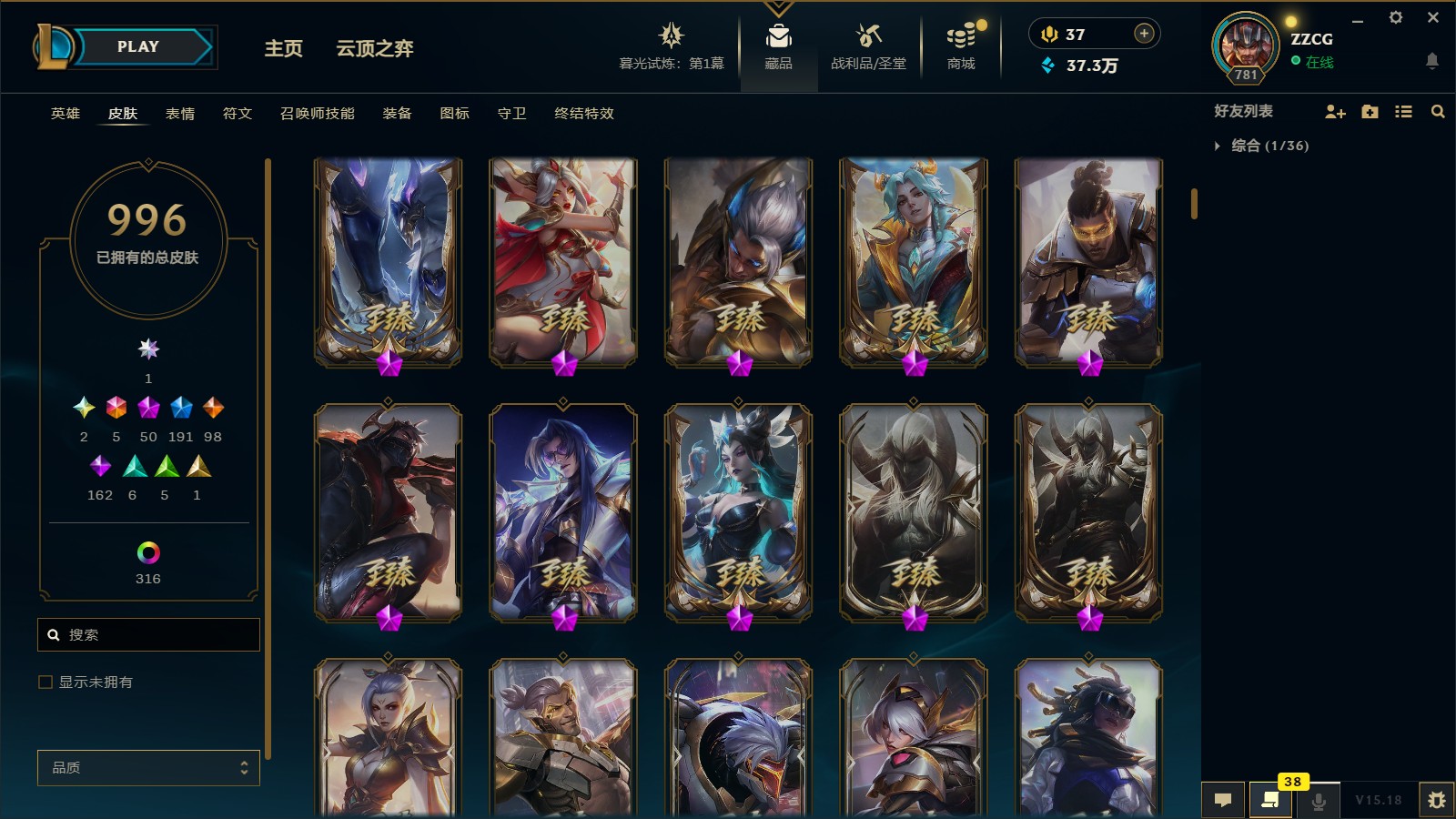
Task: Open the 商城 store icon
Action: coord(961,37)
